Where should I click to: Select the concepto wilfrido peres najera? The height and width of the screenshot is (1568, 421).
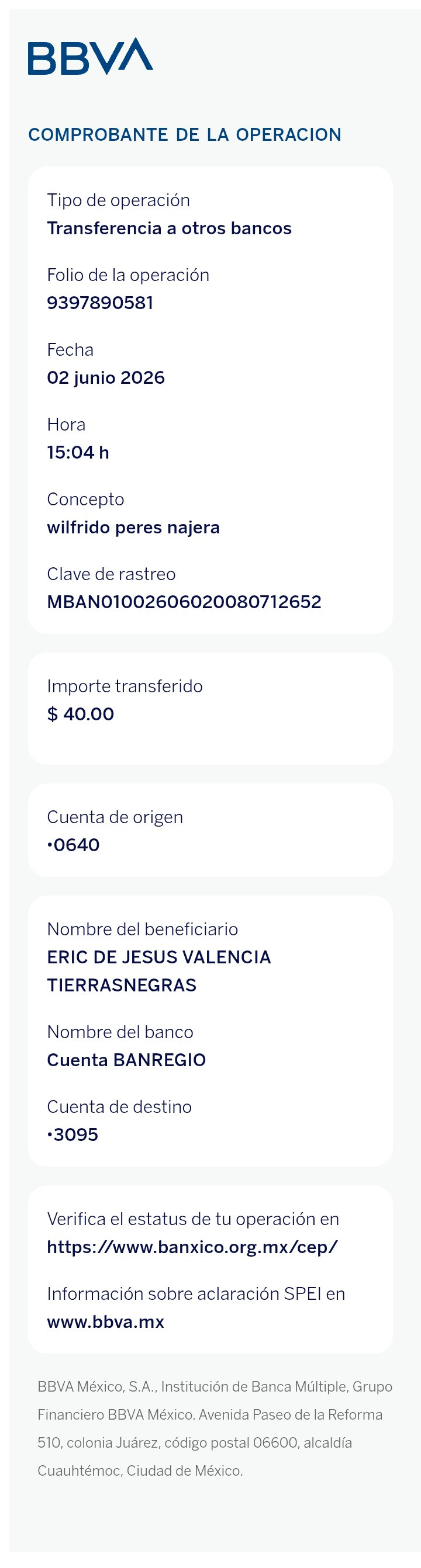tap(133, 527)
